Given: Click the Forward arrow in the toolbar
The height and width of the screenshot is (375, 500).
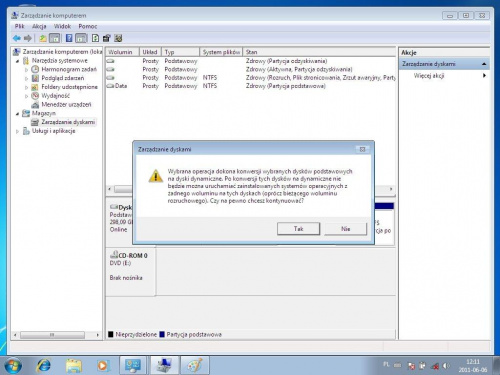Looking at the screenshot, I should (x=28, y=38).
